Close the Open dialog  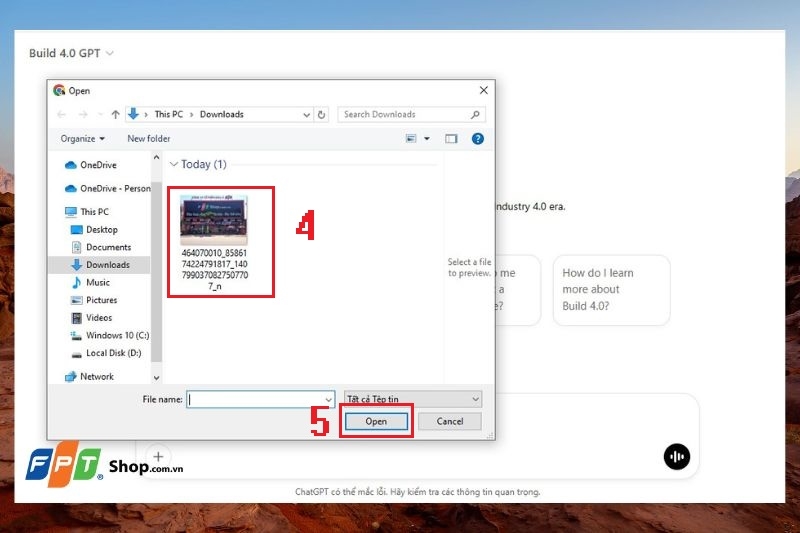point(484,90)
